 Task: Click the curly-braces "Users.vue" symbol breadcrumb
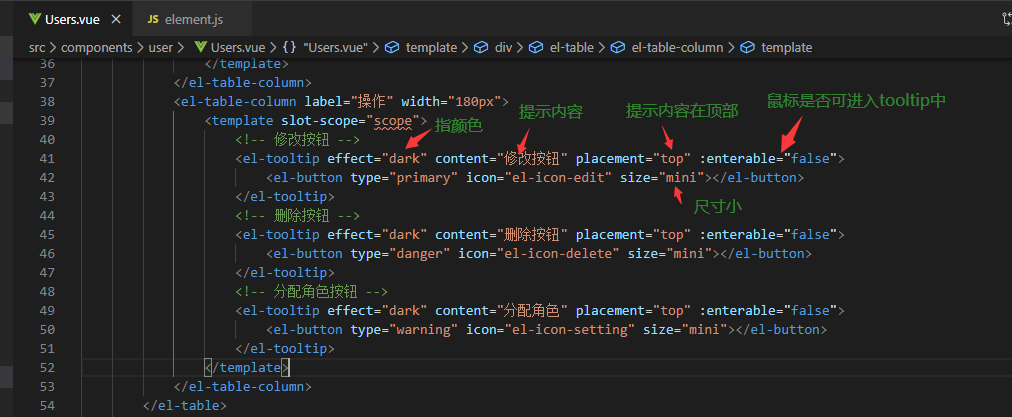(x=325, y=47)
